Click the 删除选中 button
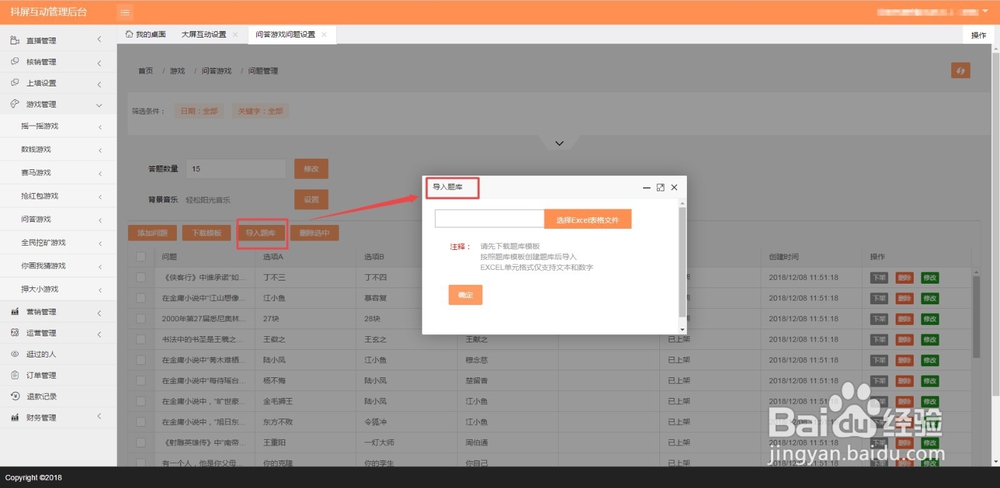1000x488 pixels. point(314,233)
